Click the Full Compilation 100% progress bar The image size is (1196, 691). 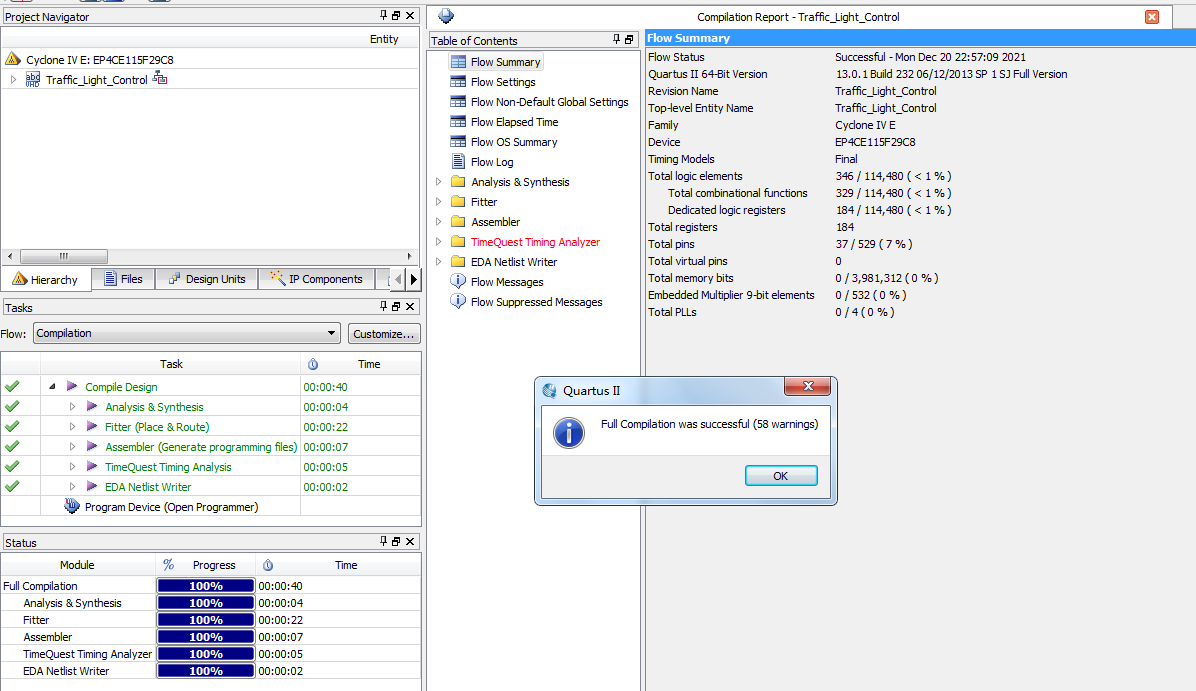pyautogui.click(x=206, y=586)
